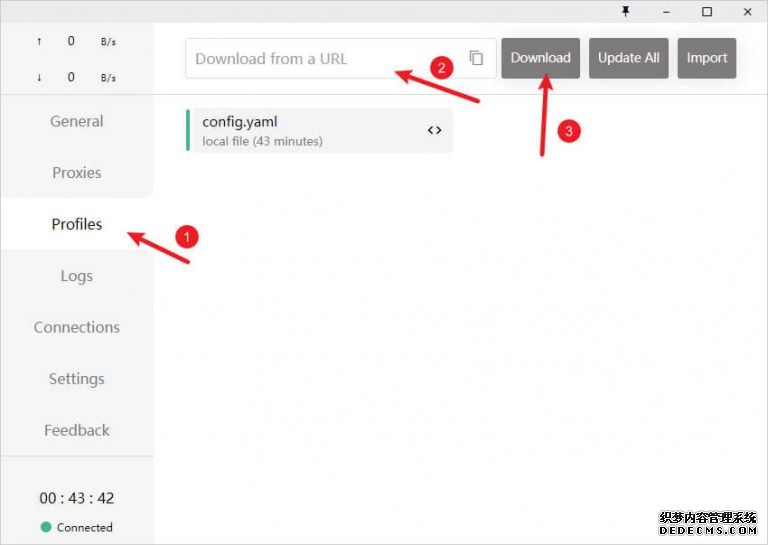Click the paste clipboard icon in URL field
The image size is (768, 545).
(x=477, y=58)
